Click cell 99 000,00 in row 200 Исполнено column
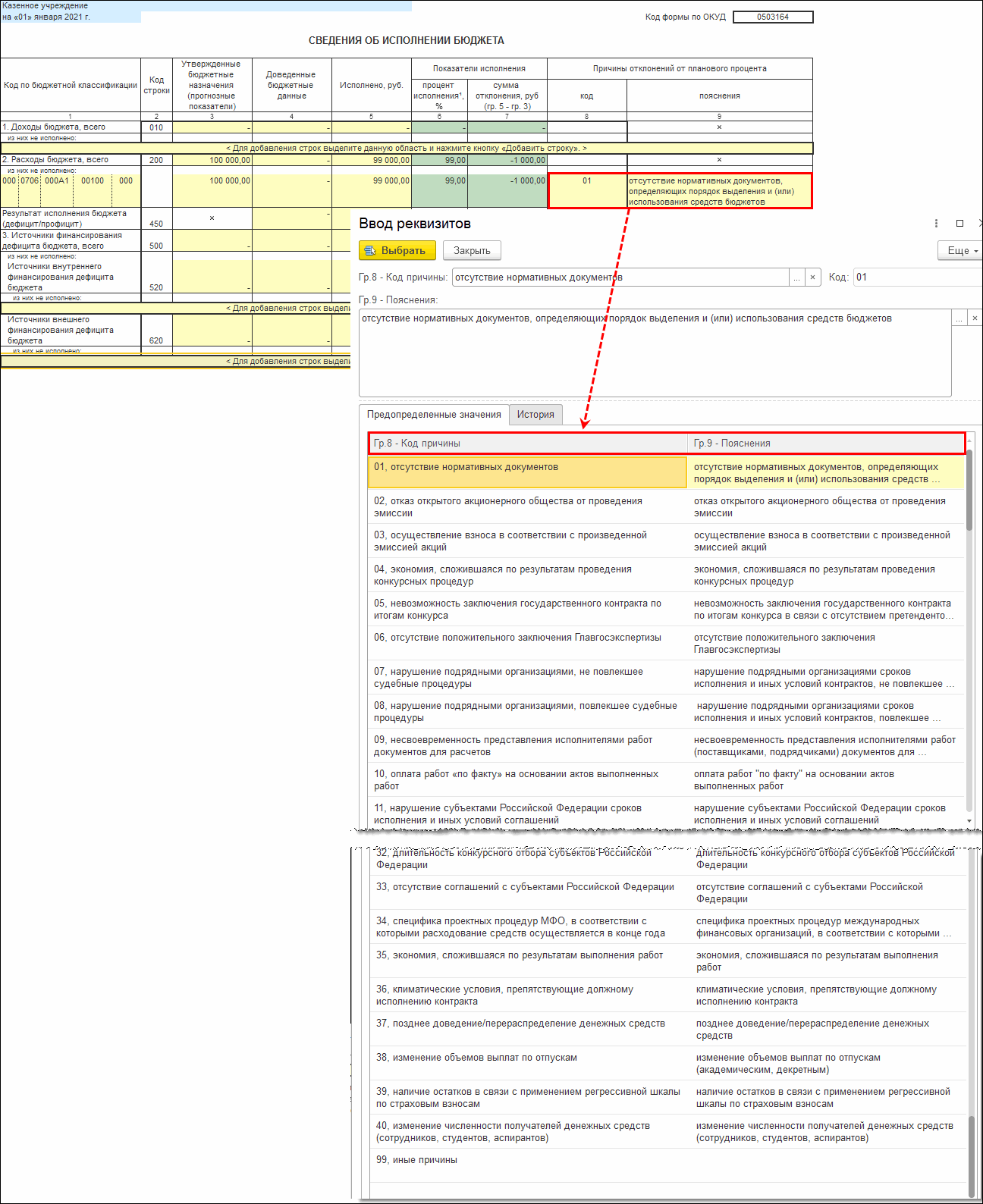Screen dimensions: 983x1204 [372, 160]
